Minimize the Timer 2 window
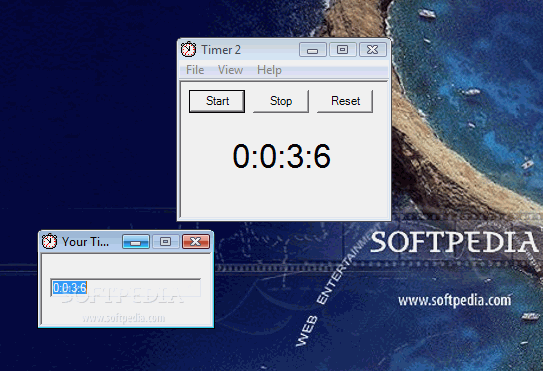Screen dimensions: 543x371 (x=312, y=50)
